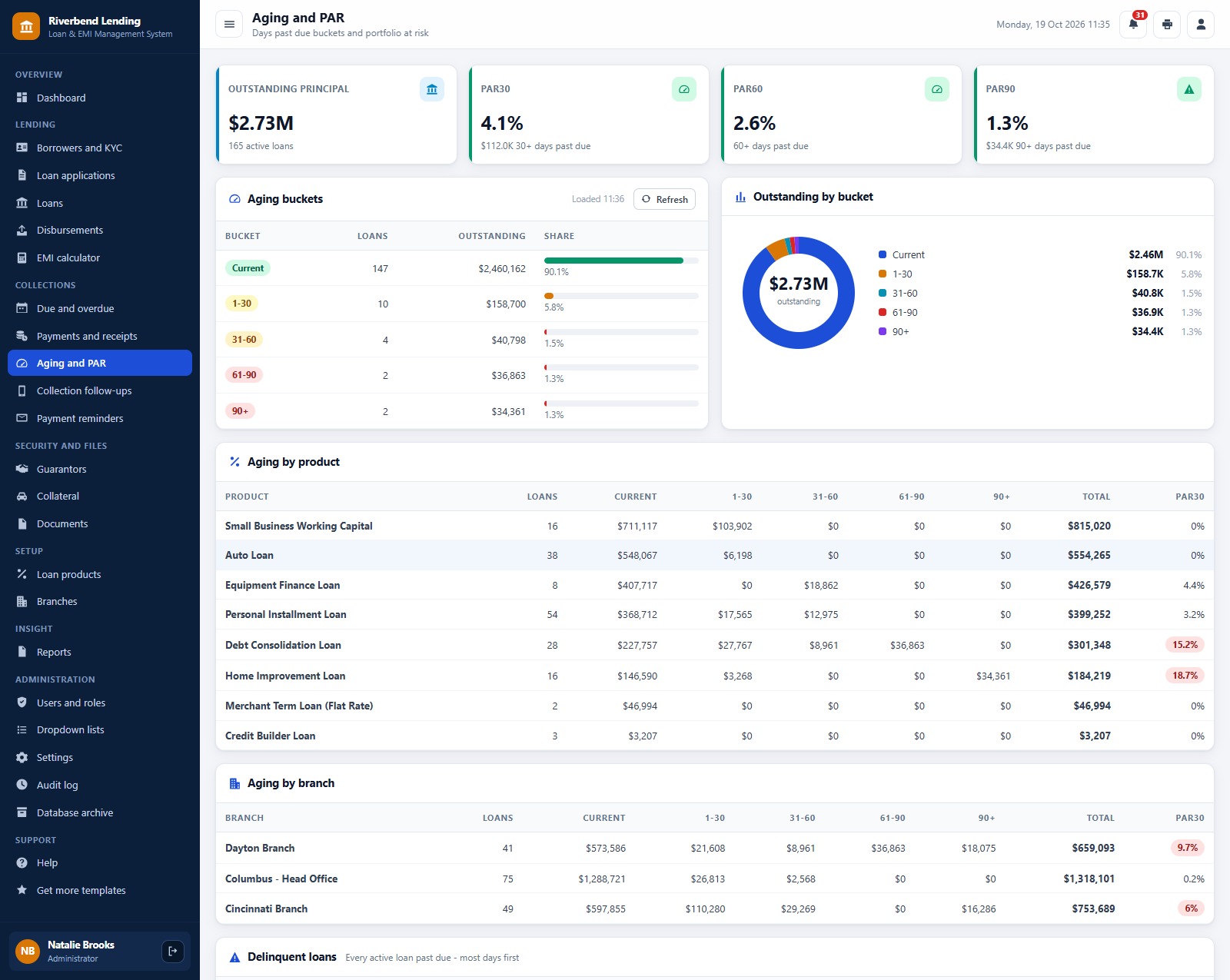
Task: Open the user profile icon
Action: (x=1201, y=25)
